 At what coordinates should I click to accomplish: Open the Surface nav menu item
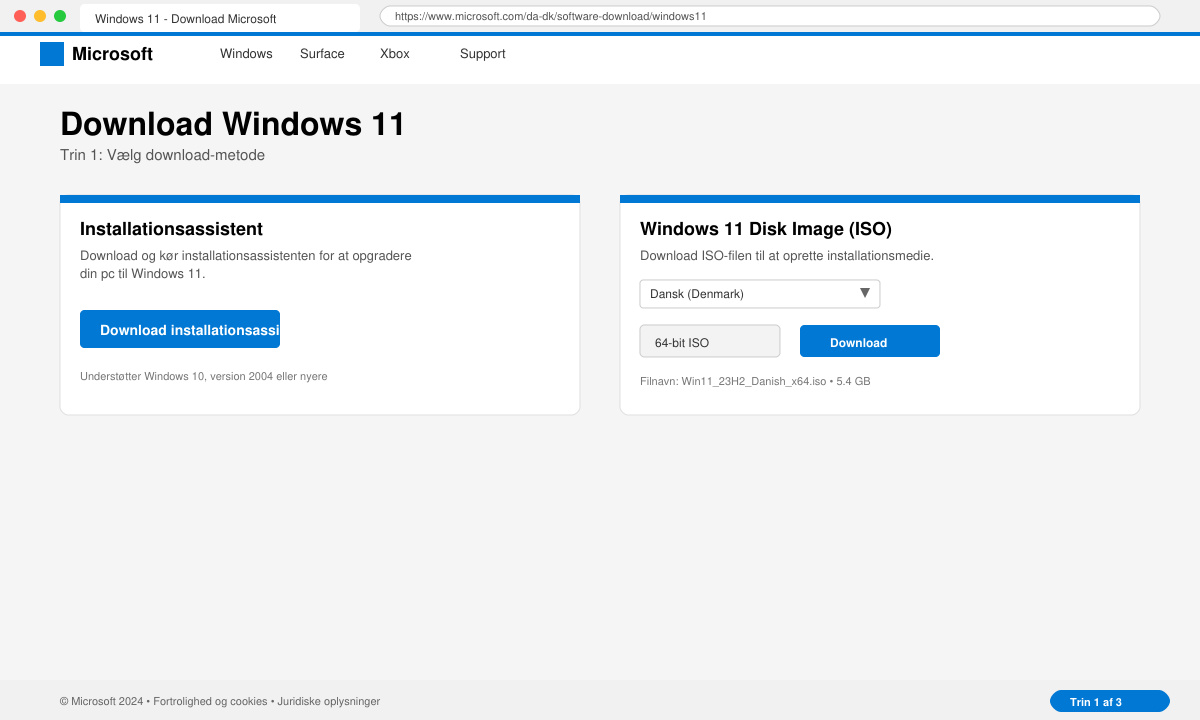pyautogui.click(x=322, y=54)
